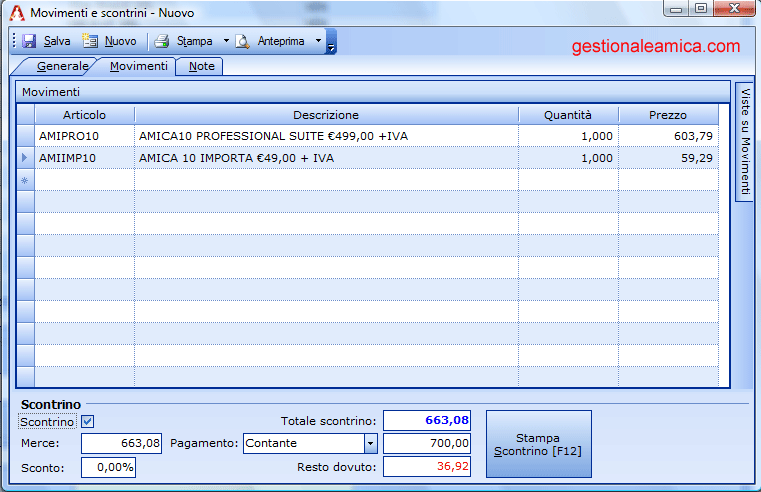The height and width of the screenshot is (492, 761).
Task: Click the application logo in title bar
Action: pos(15,13)
